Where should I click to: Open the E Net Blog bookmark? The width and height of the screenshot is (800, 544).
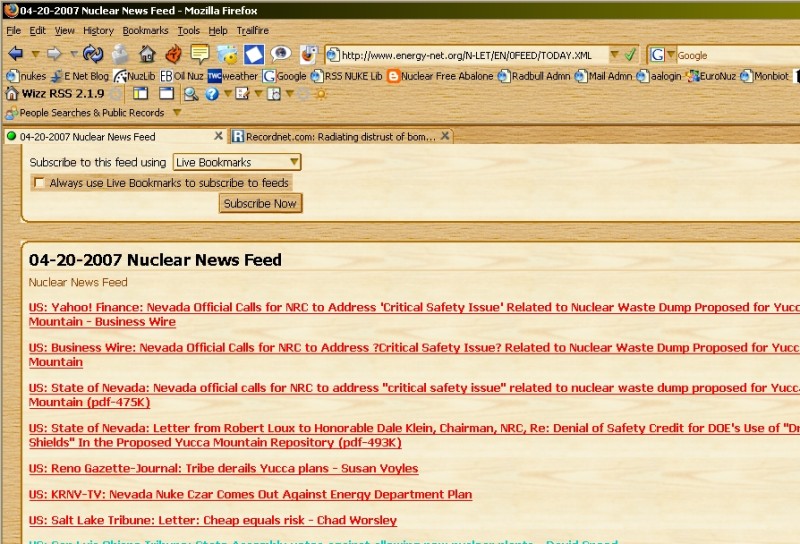[80, 76]
